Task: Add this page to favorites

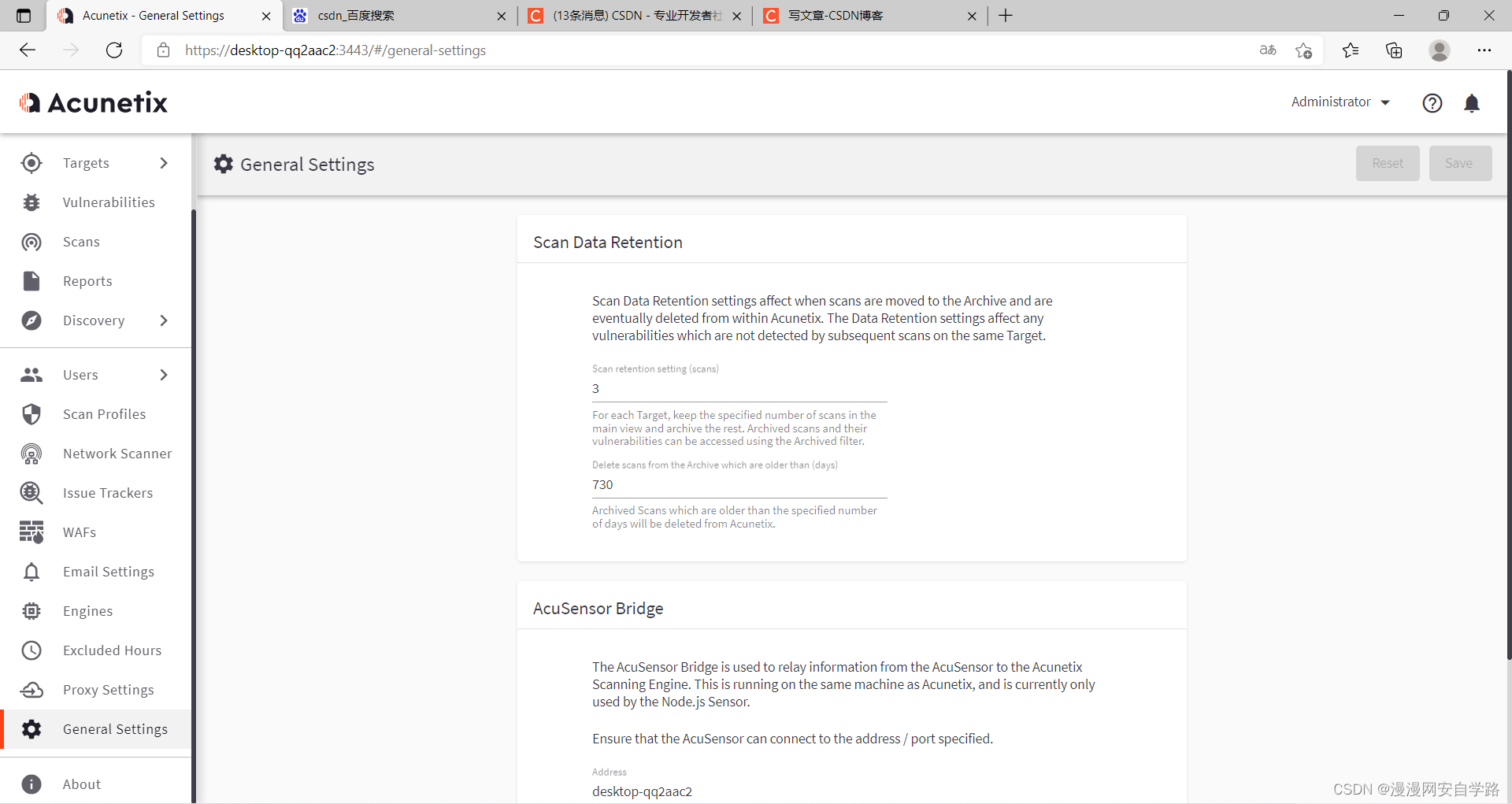Action: [x=1303, y=50]
